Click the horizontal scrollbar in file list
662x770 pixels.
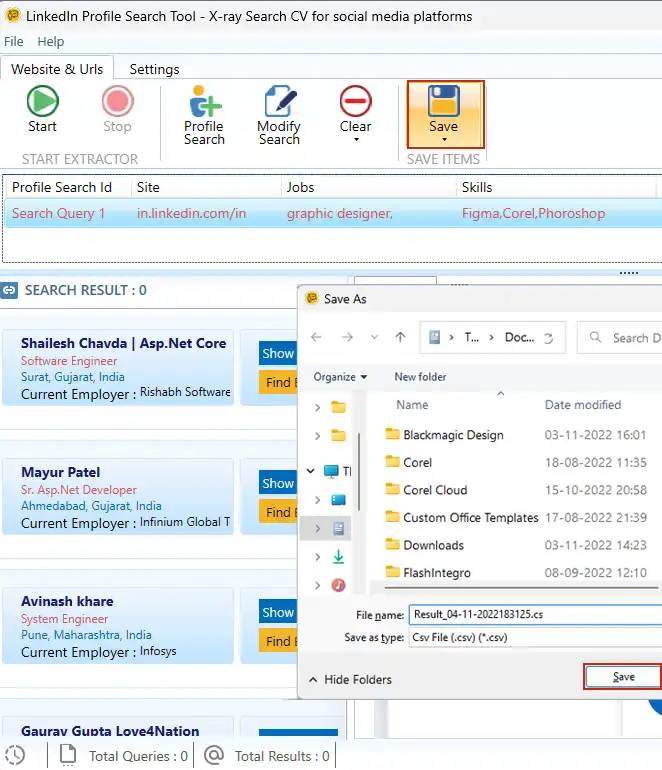pos(521,587)
